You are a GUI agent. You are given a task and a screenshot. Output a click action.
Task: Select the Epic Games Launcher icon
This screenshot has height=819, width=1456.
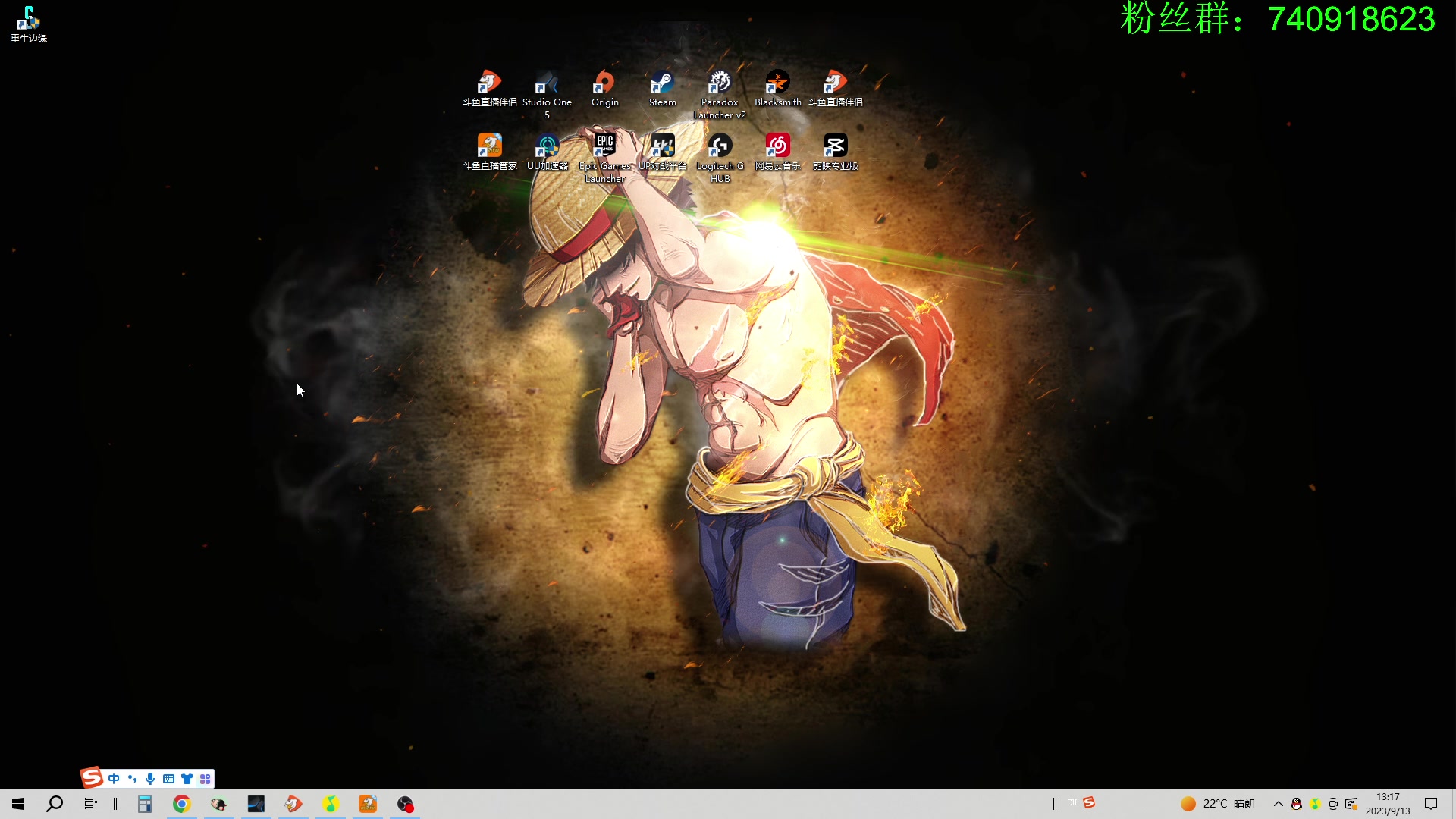(x=604, y=158)
